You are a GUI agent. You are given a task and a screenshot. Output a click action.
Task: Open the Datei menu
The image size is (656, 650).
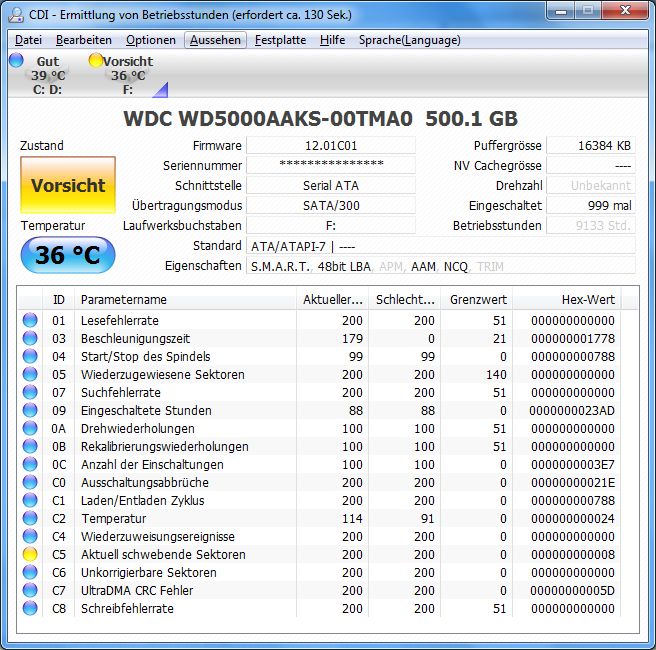click(x=28, y=40)
